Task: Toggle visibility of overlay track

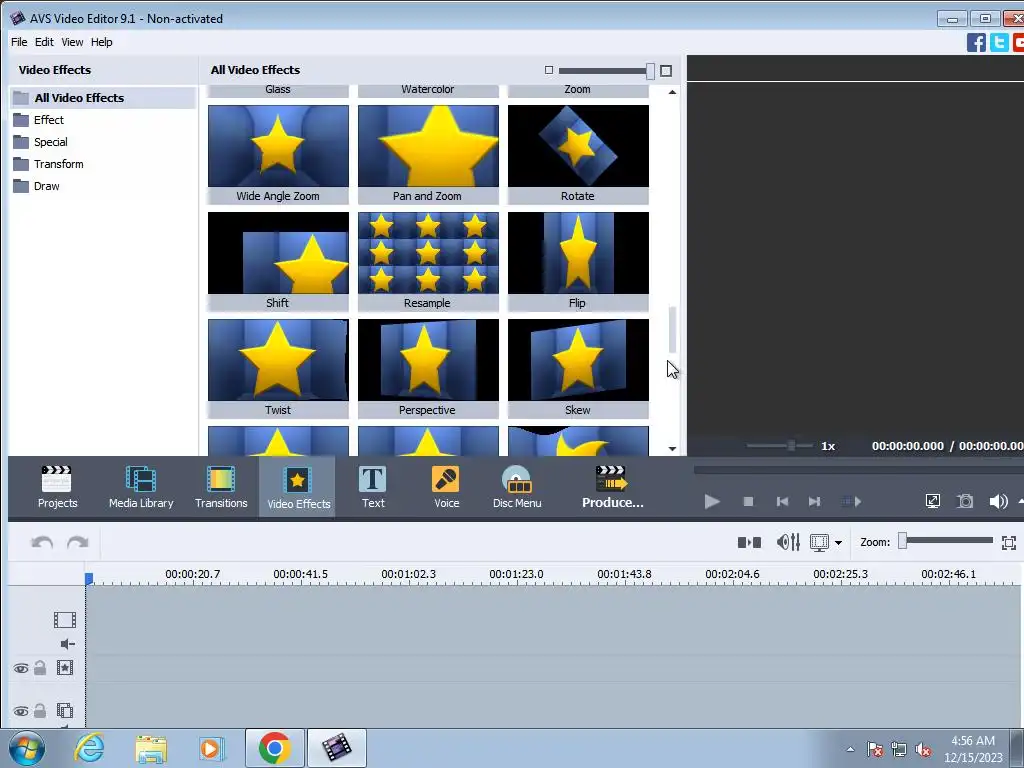Action: coord(21,711)
